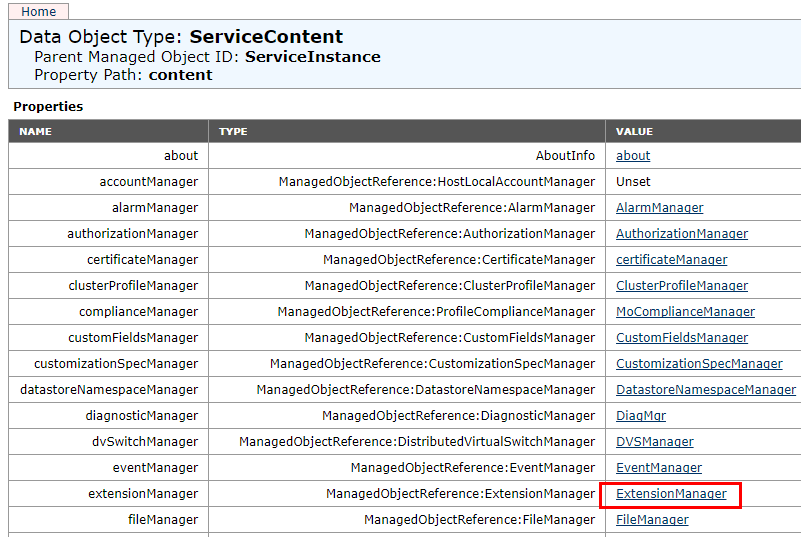This screenshot has width=801, height=537.
Task: Open the Home tab
Action: (x=38, y=12)
